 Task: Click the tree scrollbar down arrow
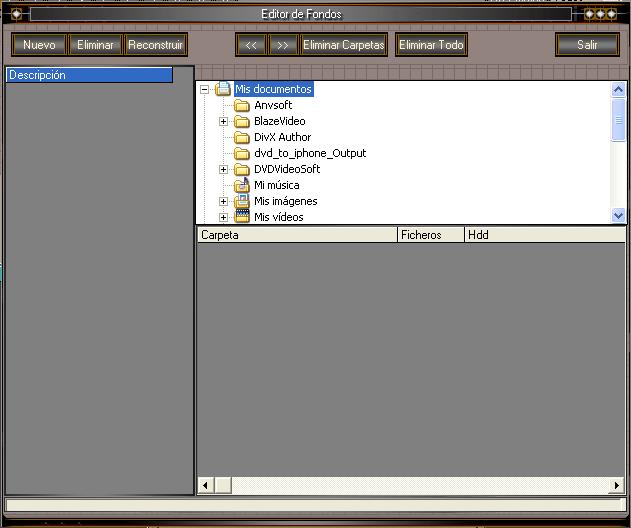pyautogui.click(x=618, y=216)
